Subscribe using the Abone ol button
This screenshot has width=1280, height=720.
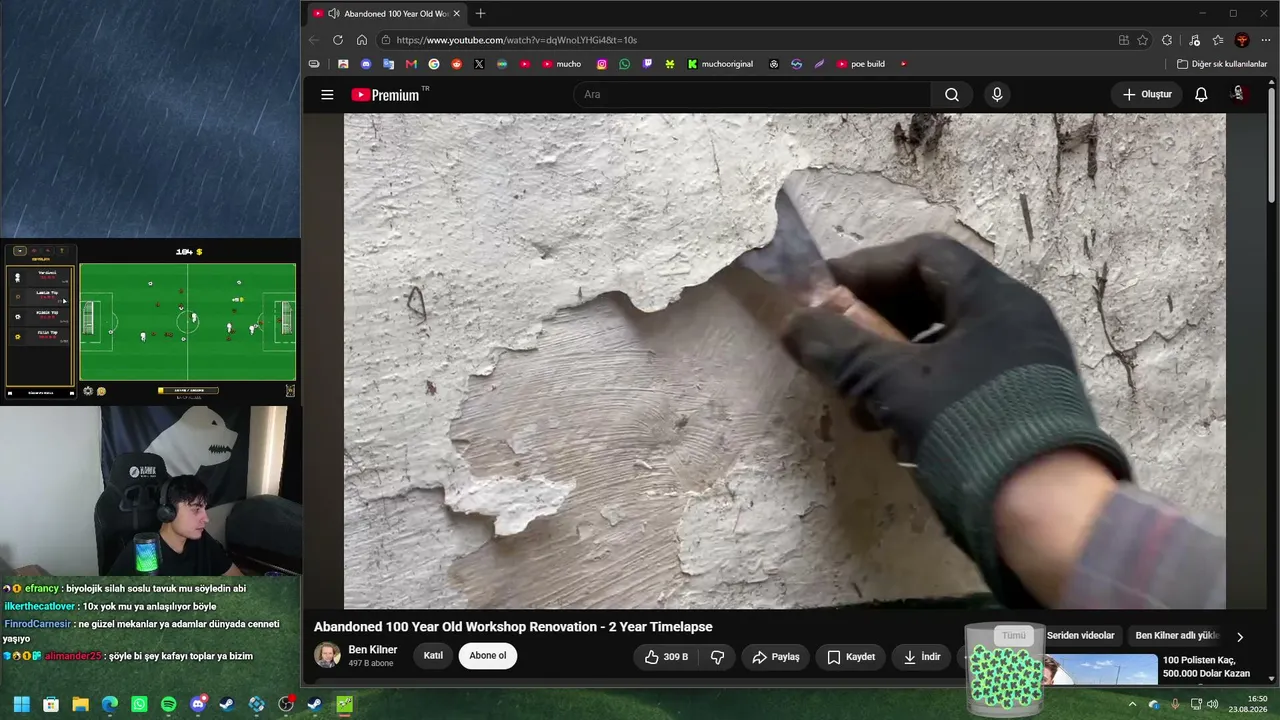(488, 656)
